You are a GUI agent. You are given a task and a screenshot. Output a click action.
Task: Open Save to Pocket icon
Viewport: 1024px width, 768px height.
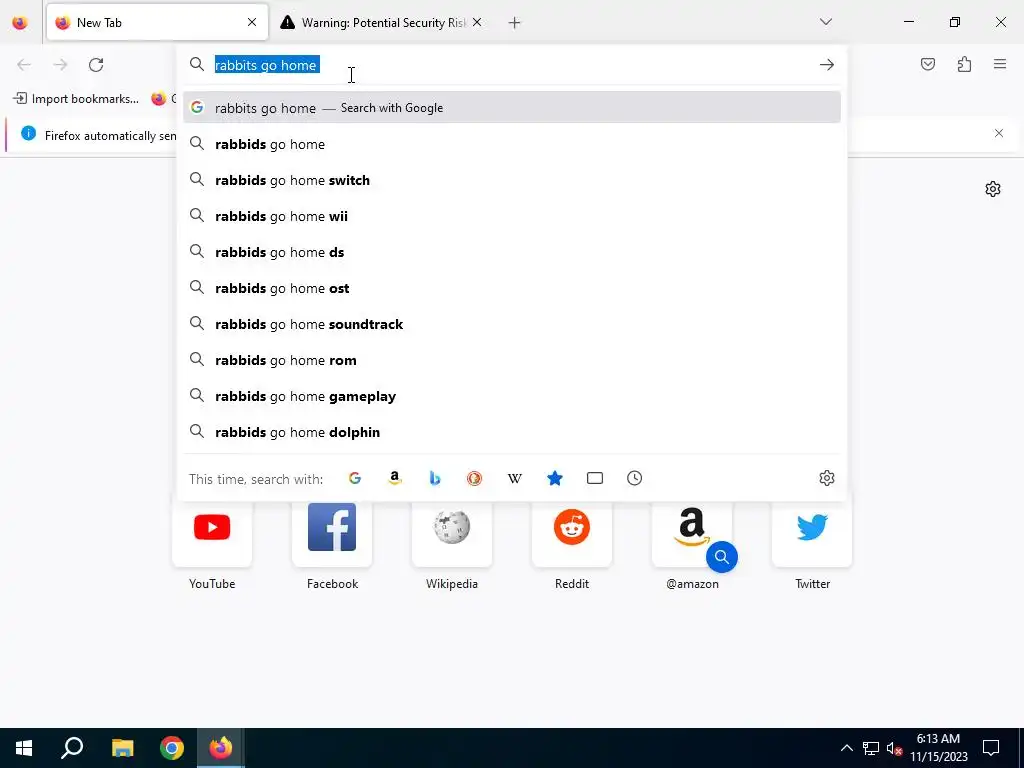[927, 64]
